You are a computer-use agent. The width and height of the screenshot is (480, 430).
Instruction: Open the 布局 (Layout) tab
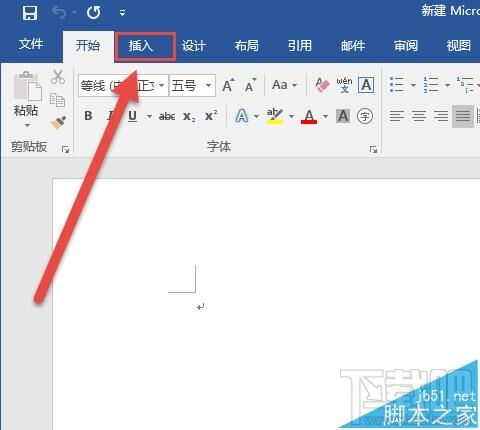pos(247,46)
